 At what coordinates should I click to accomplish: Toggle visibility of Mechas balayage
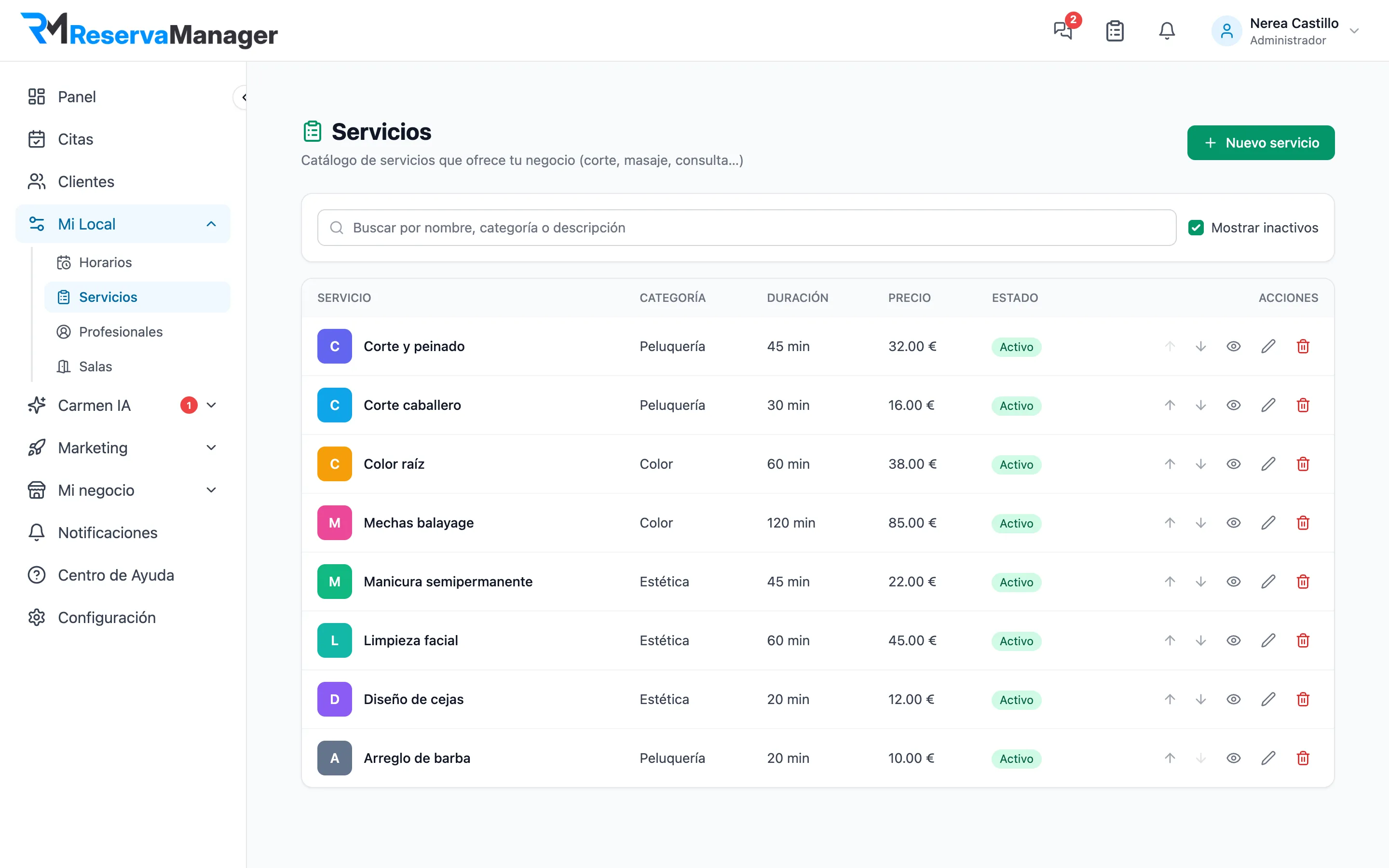coord(1233,523)
